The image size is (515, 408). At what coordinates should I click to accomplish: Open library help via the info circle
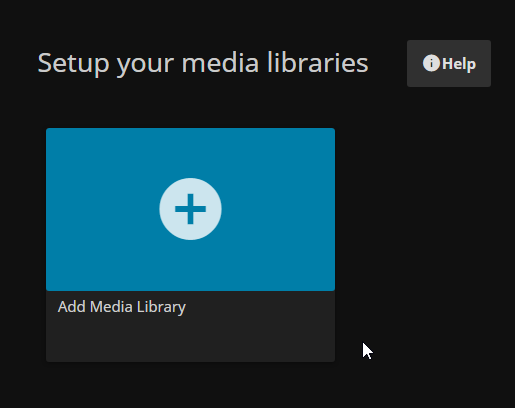click(431, 63)
